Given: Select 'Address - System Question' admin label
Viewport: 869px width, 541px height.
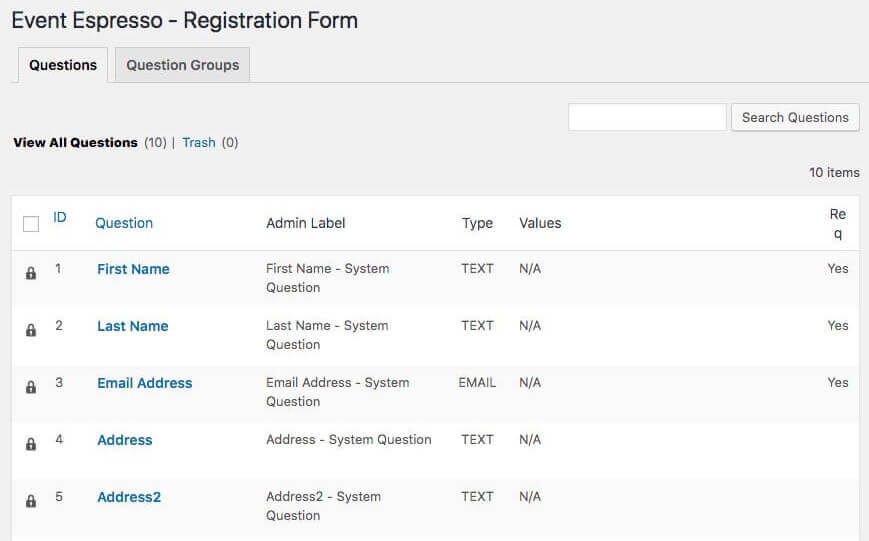Looking at the screenshot, I should [x=349, y=440].
